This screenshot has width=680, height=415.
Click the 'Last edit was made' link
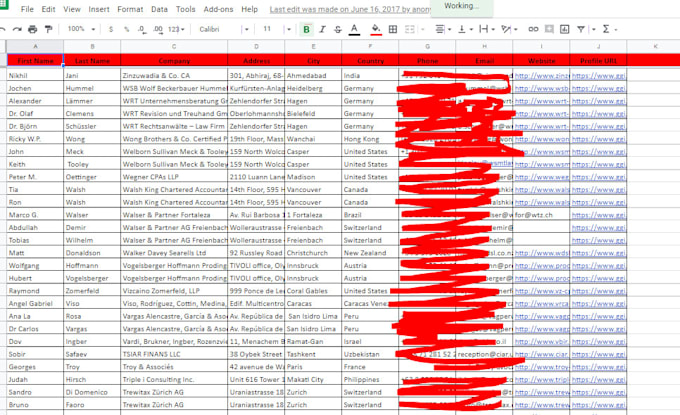click(350, 9)
